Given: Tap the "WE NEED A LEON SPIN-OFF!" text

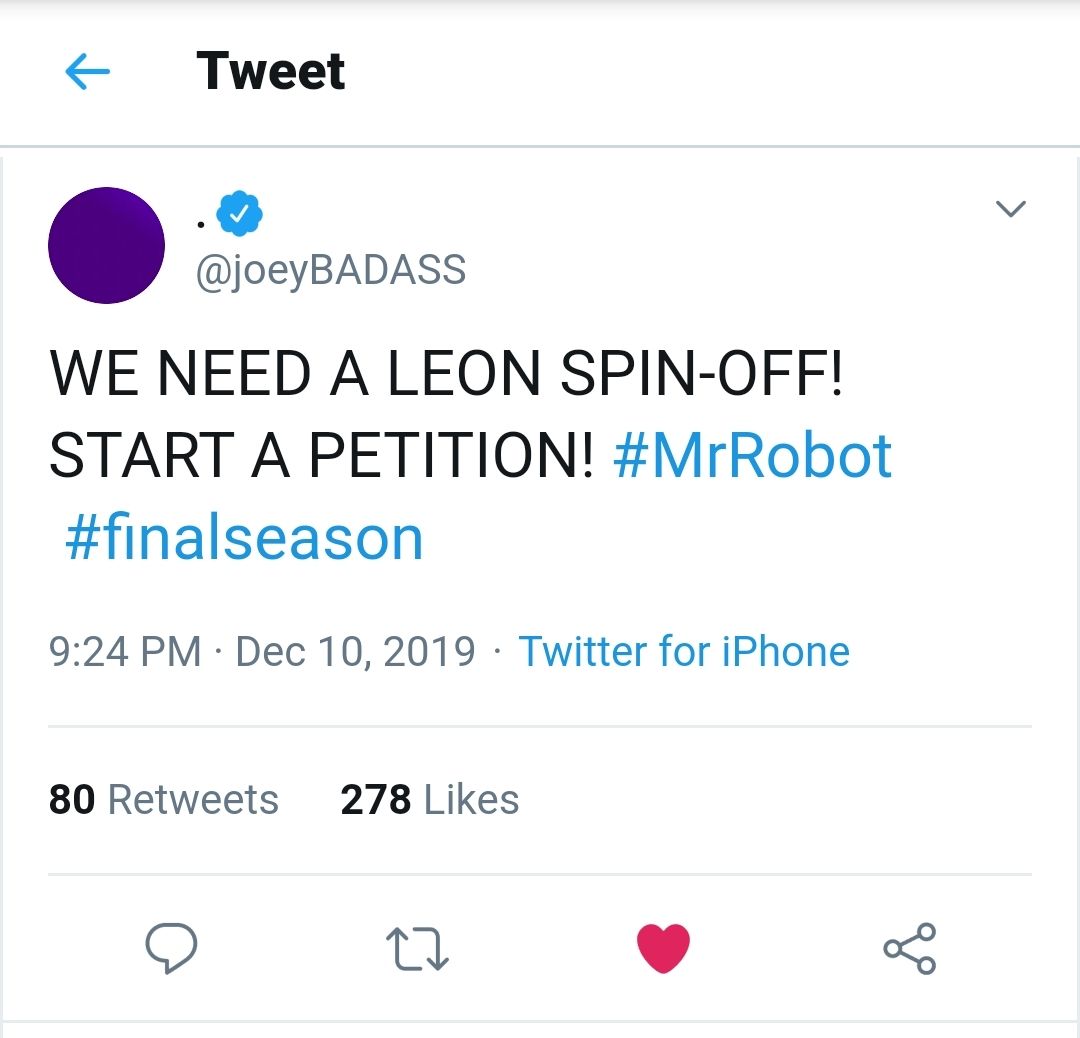Looking at the screenshot, I should pos(446,374).
